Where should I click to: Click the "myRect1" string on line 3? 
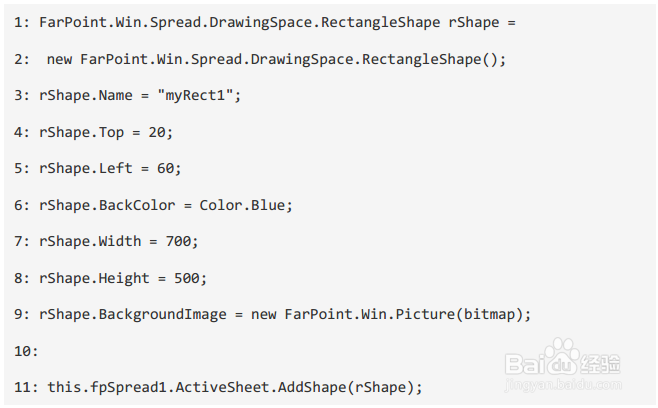[199, 95]
